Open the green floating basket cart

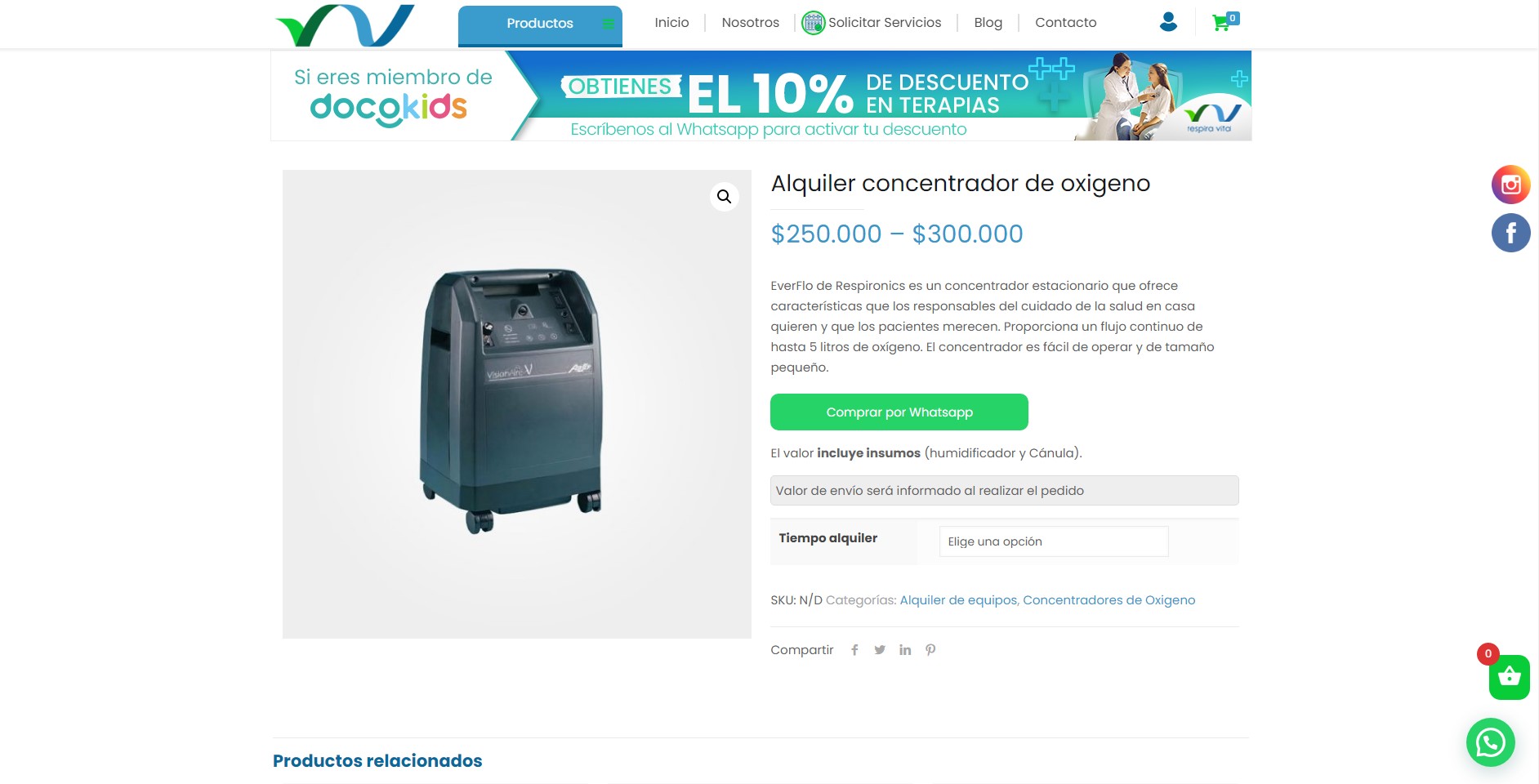click(1509, 677)
